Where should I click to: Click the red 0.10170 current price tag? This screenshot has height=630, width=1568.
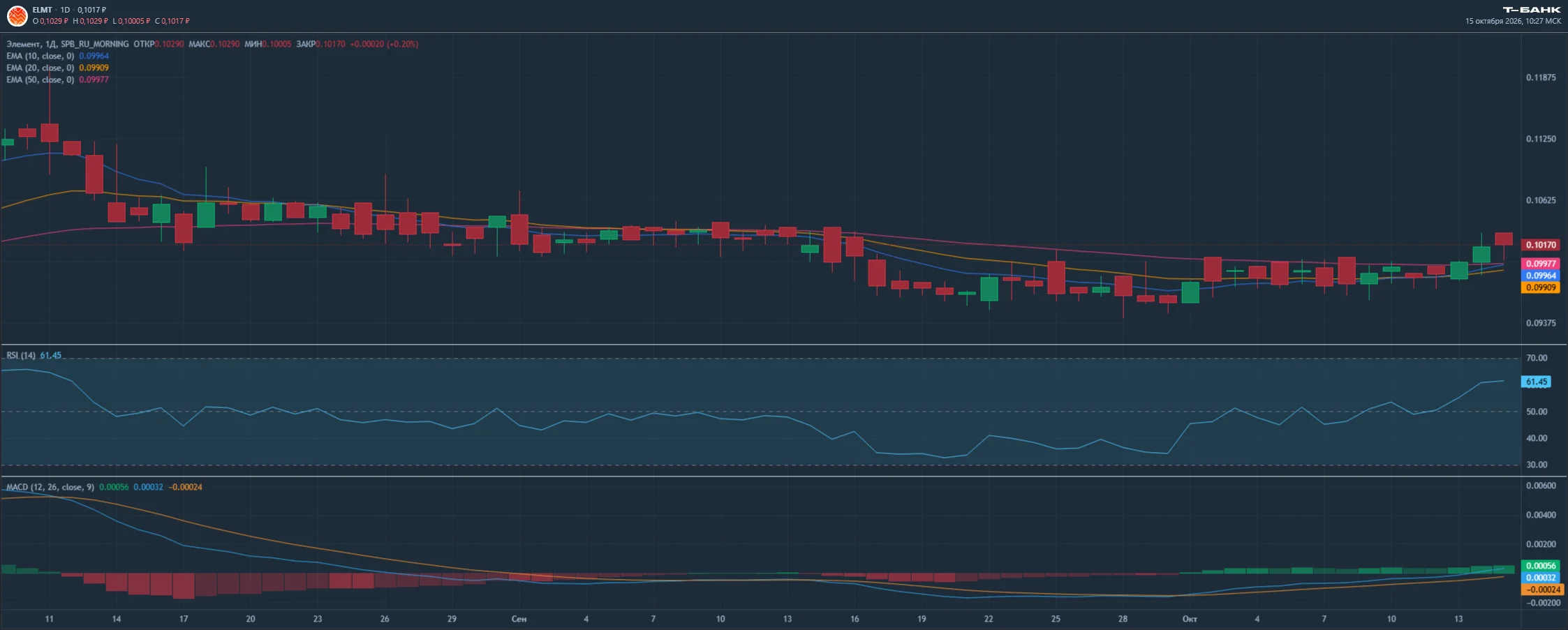pyautogui.click(x=1541, y=245)
